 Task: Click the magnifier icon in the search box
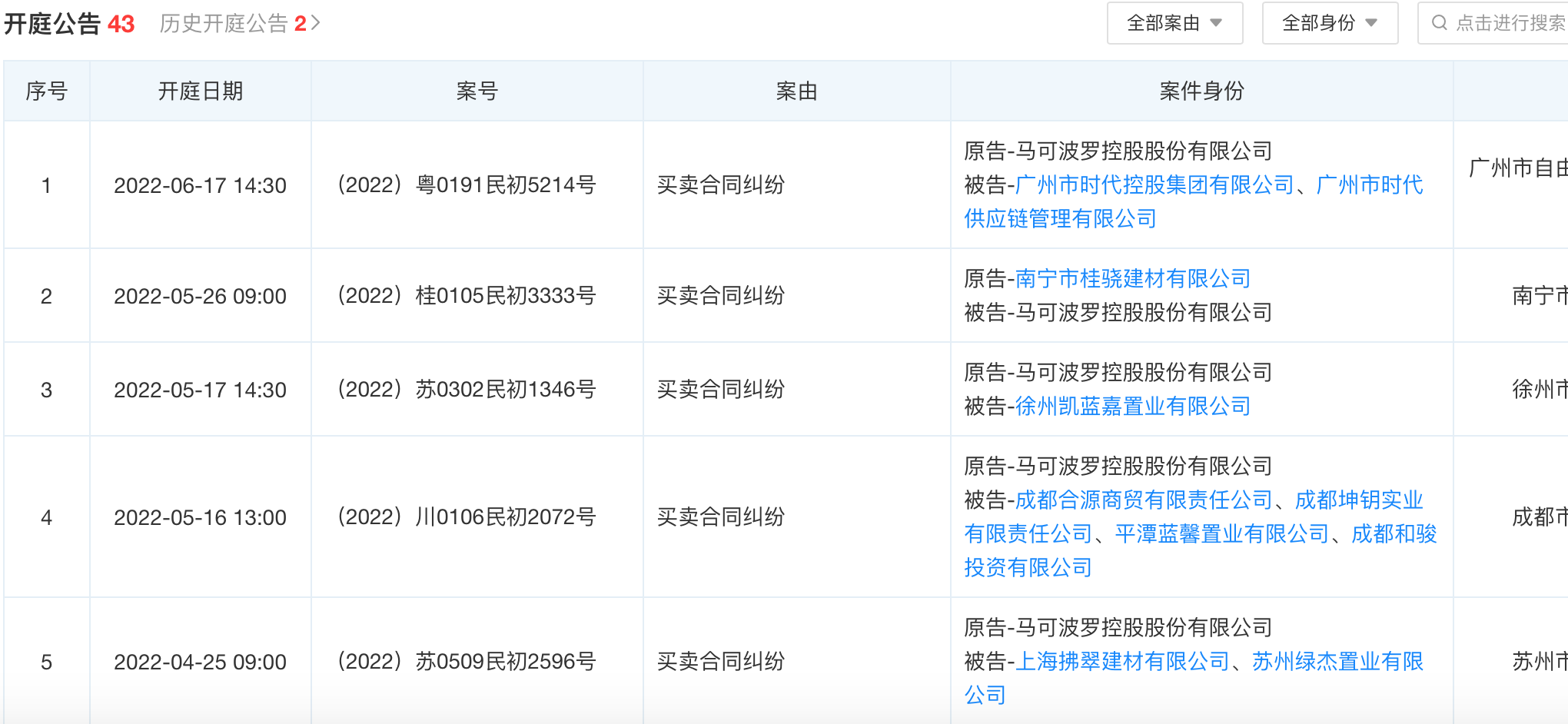[x=1439, y=23]
